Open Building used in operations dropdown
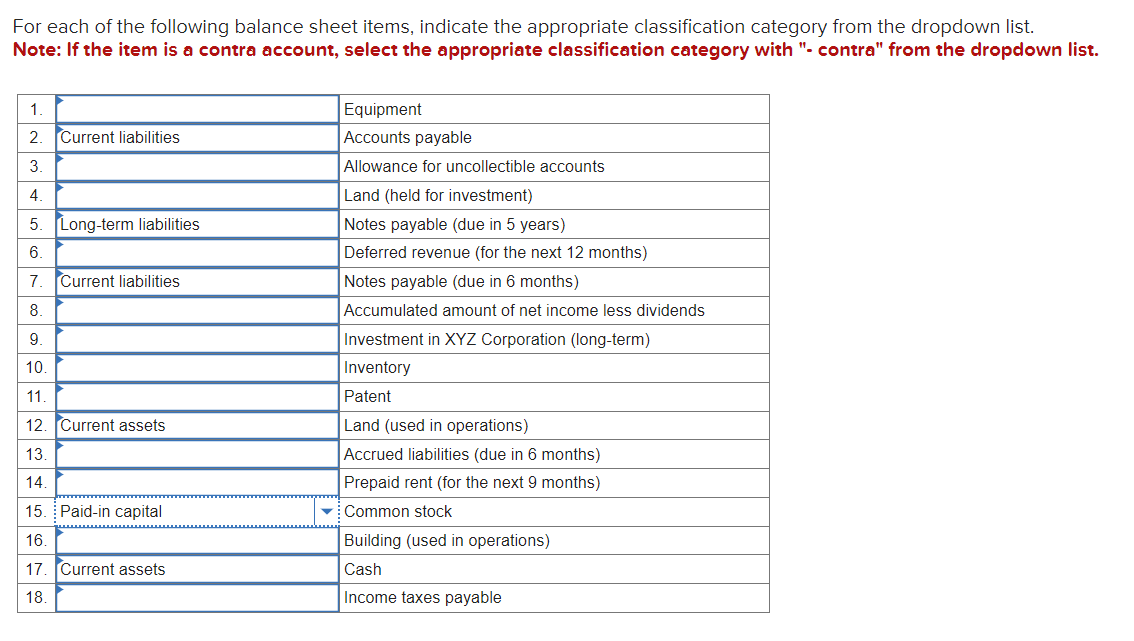The width and height of the screenshot is (1134, 641). coord(195,540)
